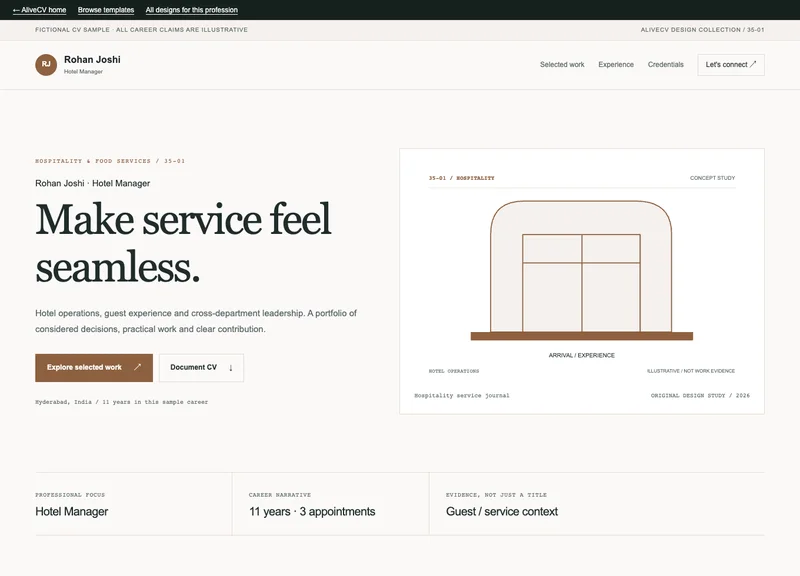Click the Explore selected work button
The height and width of the screenshot is (576, 800).
(x=94, y=367)
